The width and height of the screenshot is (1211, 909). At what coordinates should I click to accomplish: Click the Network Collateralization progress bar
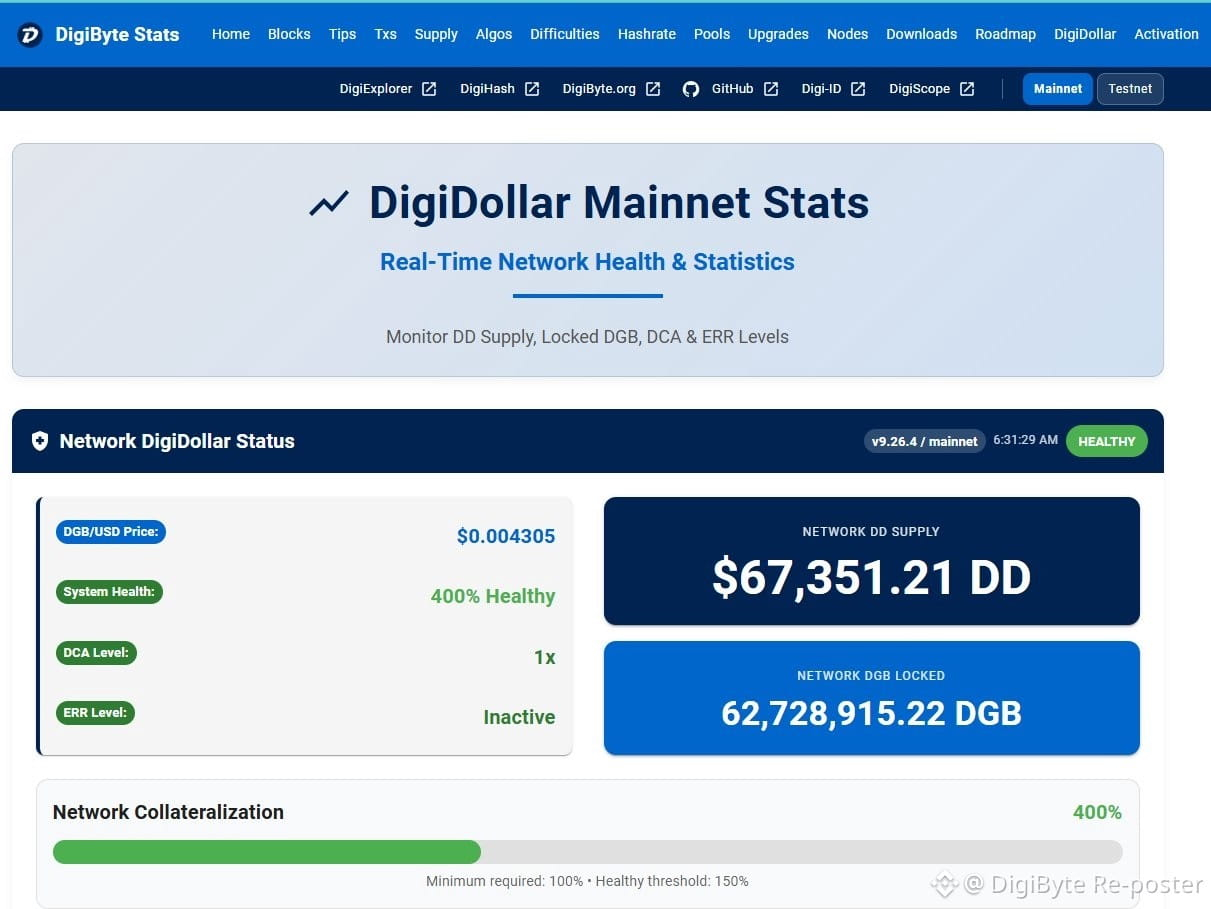(x=587, y=852)
